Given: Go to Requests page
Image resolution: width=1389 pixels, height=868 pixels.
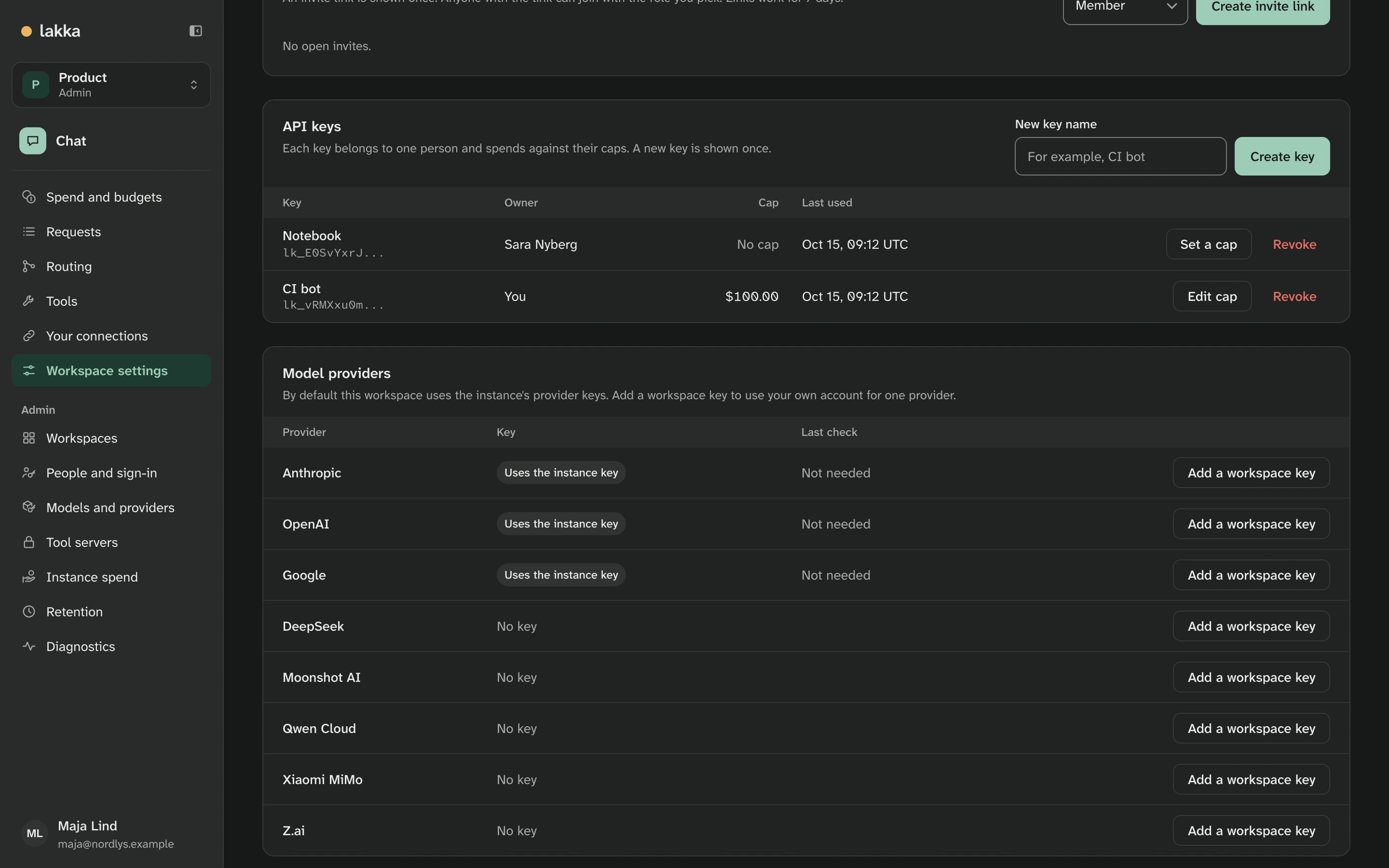Looking at the screenshot, I should point(111,232).
